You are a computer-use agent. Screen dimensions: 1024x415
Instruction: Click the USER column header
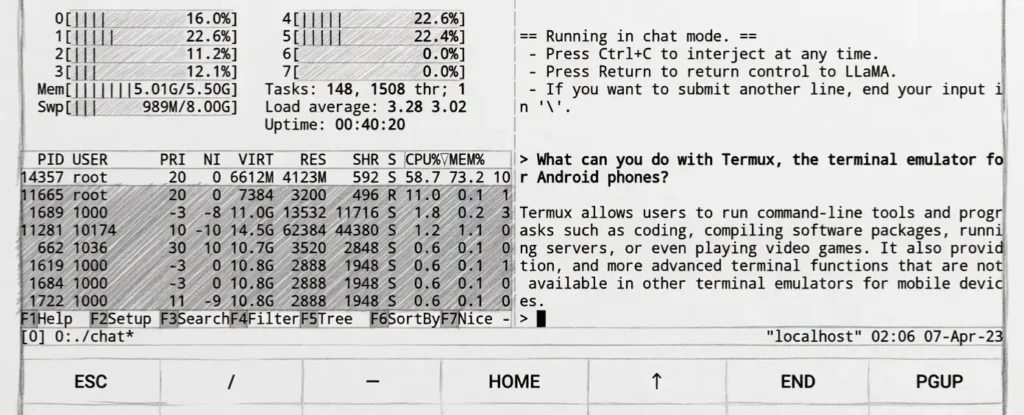[89, 159]
